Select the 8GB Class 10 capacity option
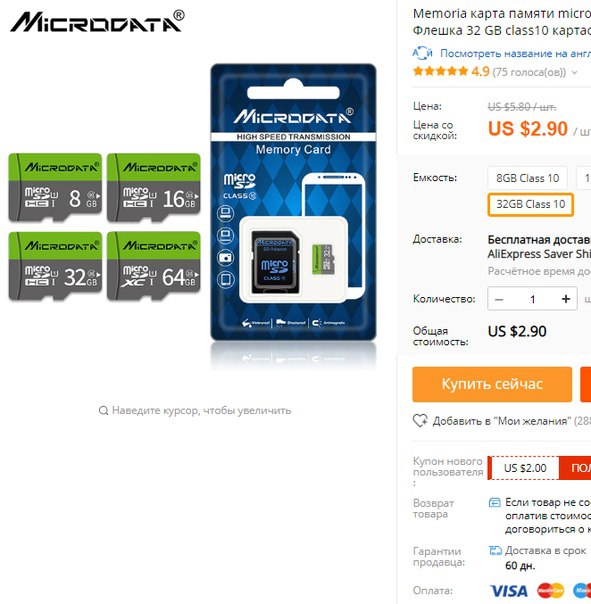The width and height of the screenshot is (591, 604). 527,178
